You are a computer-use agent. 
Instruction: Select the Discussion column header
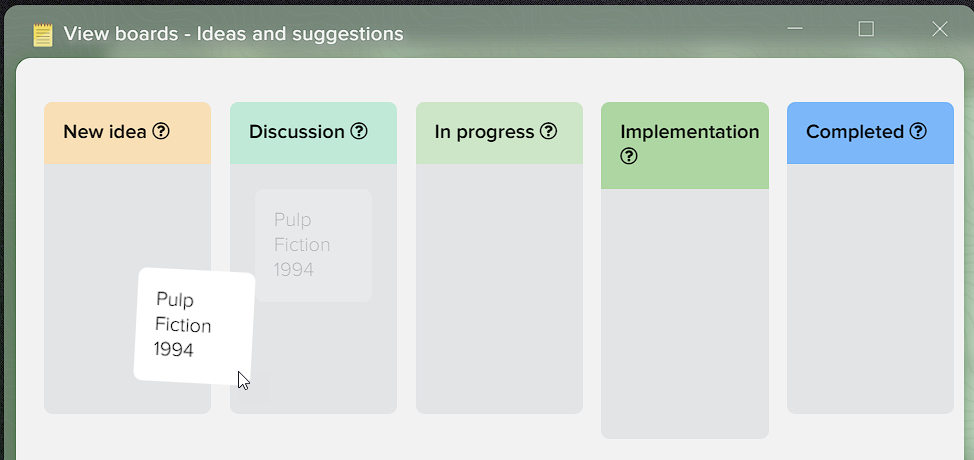coord(313,133)
